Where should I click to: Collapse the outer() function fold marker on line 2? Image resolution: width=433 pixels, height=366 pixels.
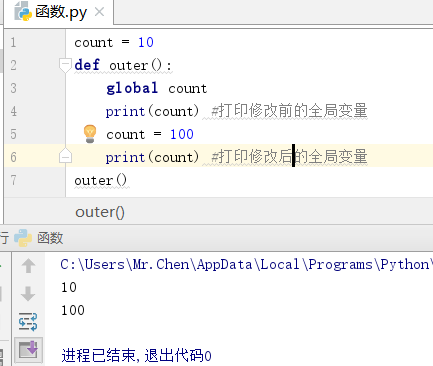[65, 64]
